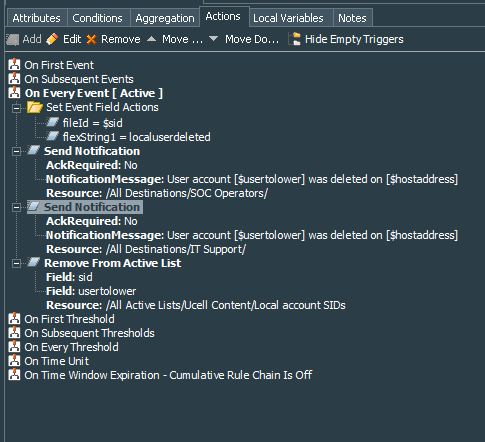Screen dimensions: 485x442
Task: Click the Add button label
Action: pyautogui.click(x=32, y=39)
